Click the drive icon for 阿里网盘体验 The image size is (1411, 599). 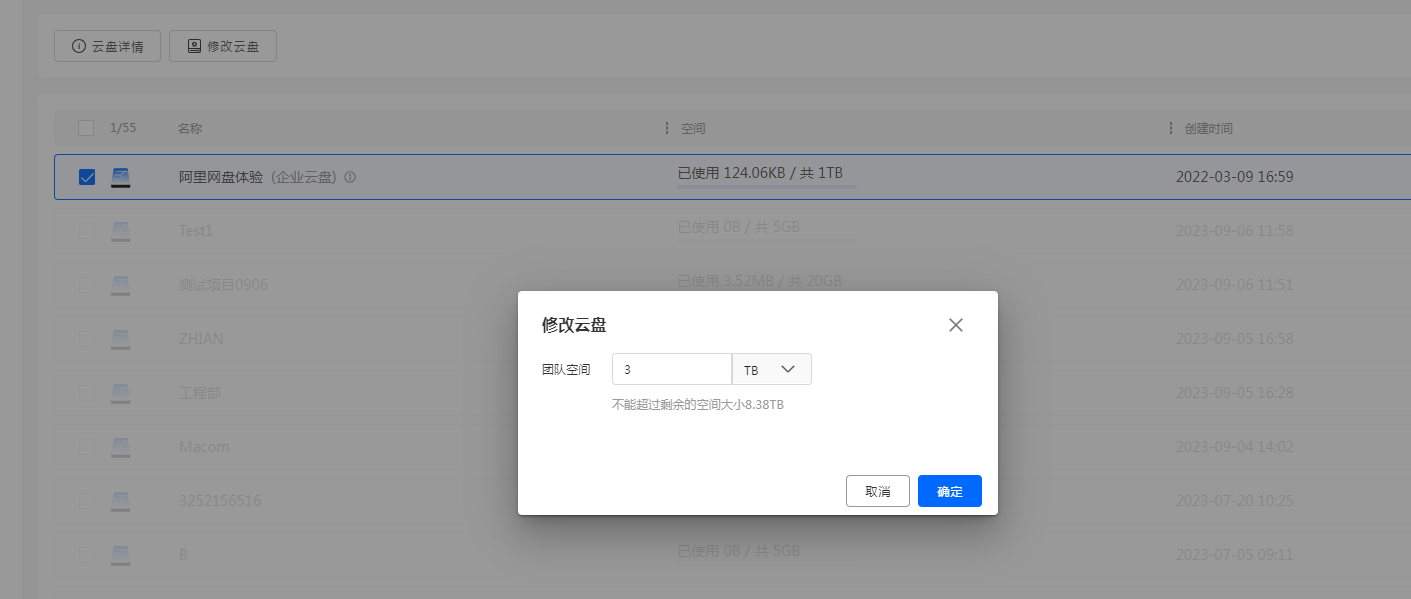click(121, 178)
